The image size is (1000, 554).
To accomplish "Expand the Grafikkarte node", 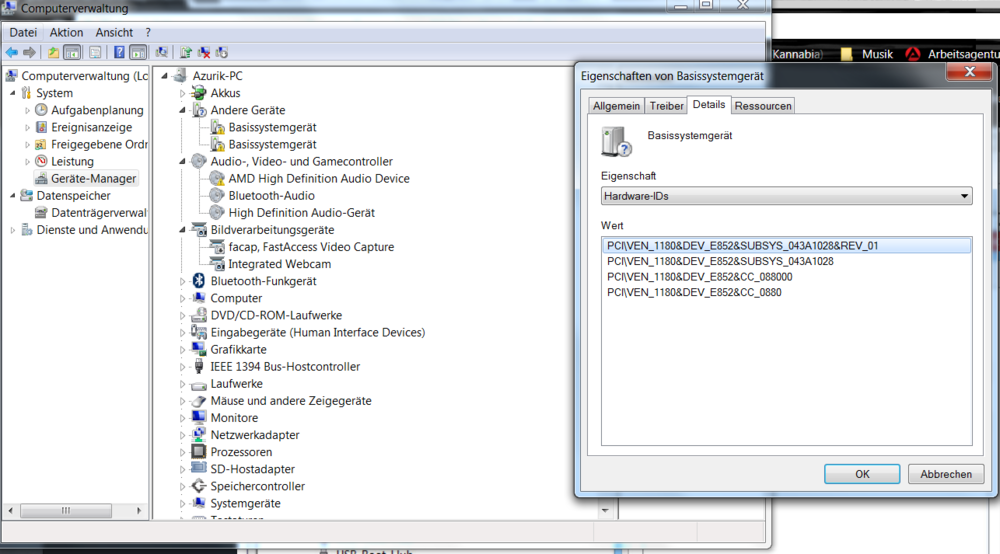I will 183,350.
